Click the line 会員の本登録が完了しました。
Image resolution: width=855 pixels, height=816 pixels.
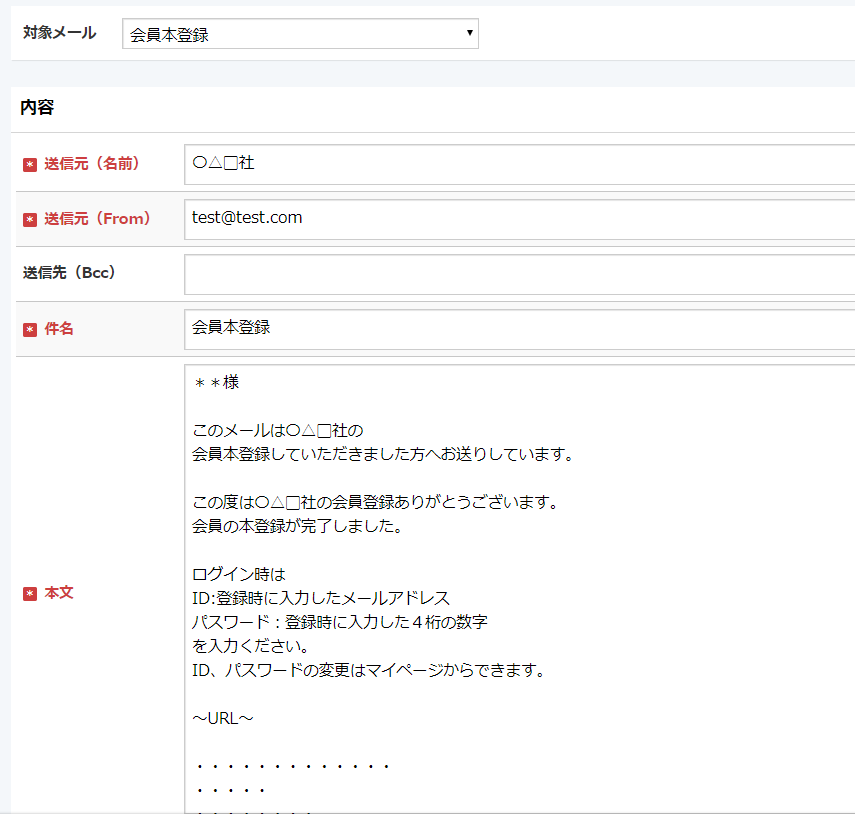(298, 526)
